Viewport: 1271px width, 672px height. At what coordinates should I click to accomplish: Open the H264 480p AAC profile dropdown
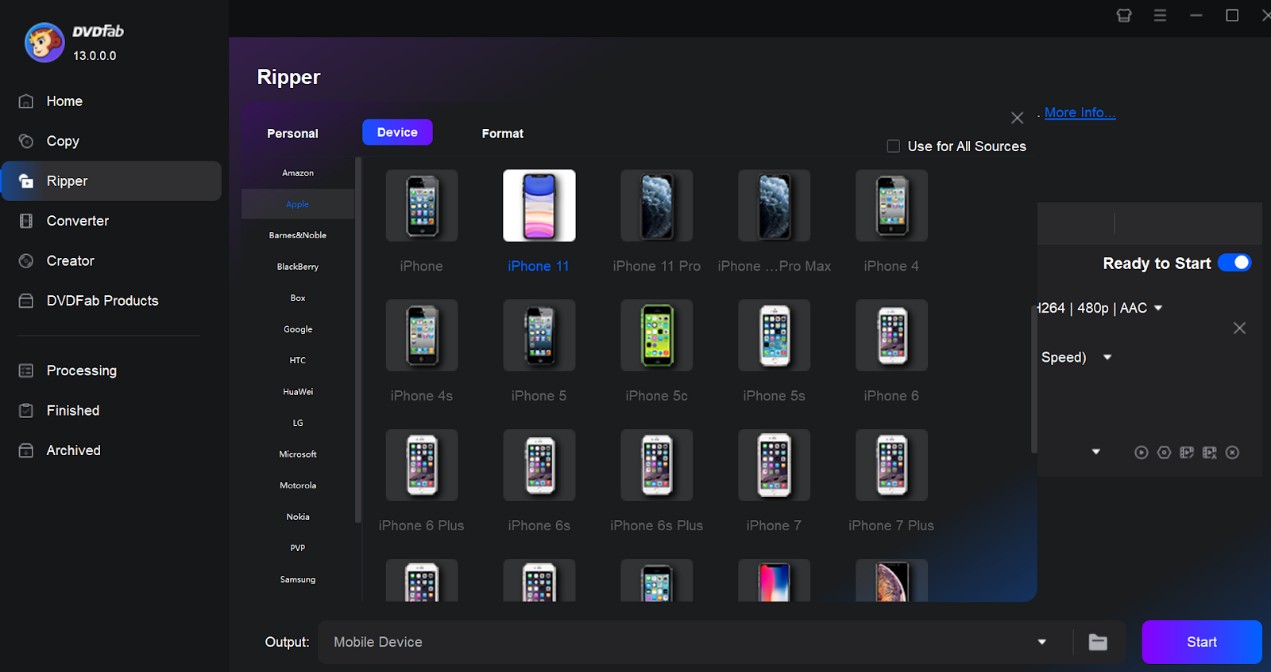tap(1157, 308)
